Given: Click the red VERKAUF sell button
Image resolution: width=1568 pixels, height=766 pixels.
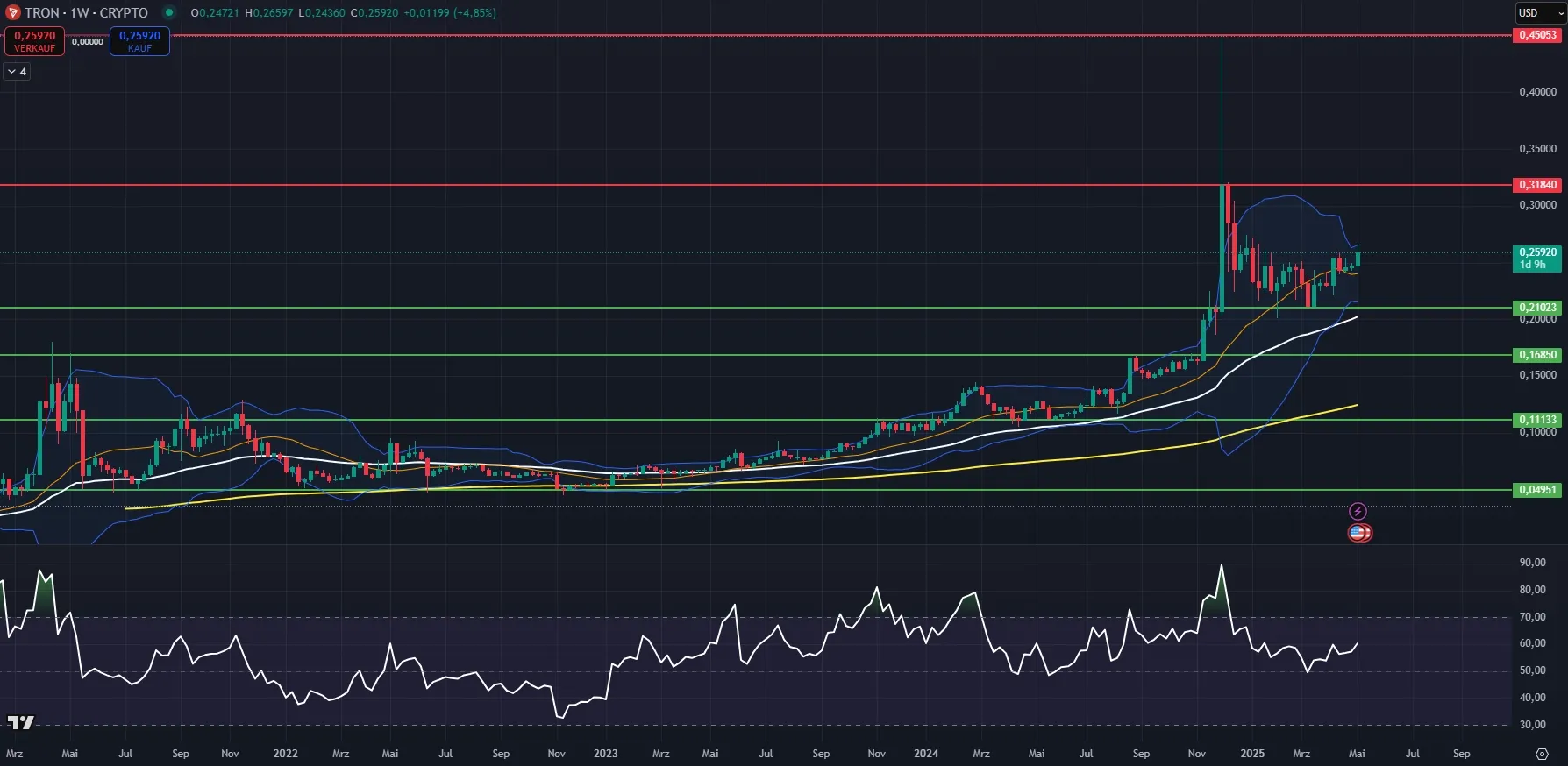Looking at the screenshot, I should pos(35,41).
